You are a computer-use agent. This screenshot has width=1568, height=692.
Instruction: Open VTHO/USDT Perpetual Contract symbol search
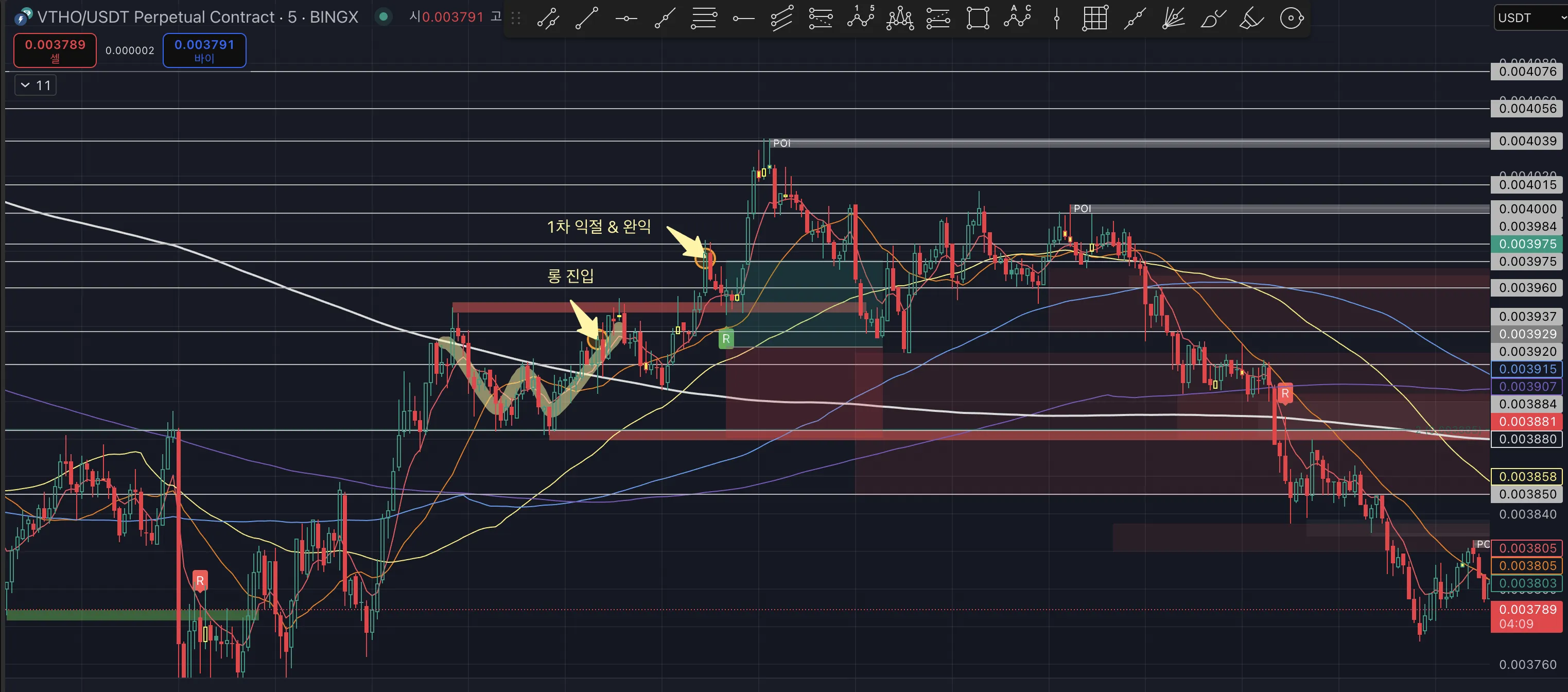click(197, 17)
